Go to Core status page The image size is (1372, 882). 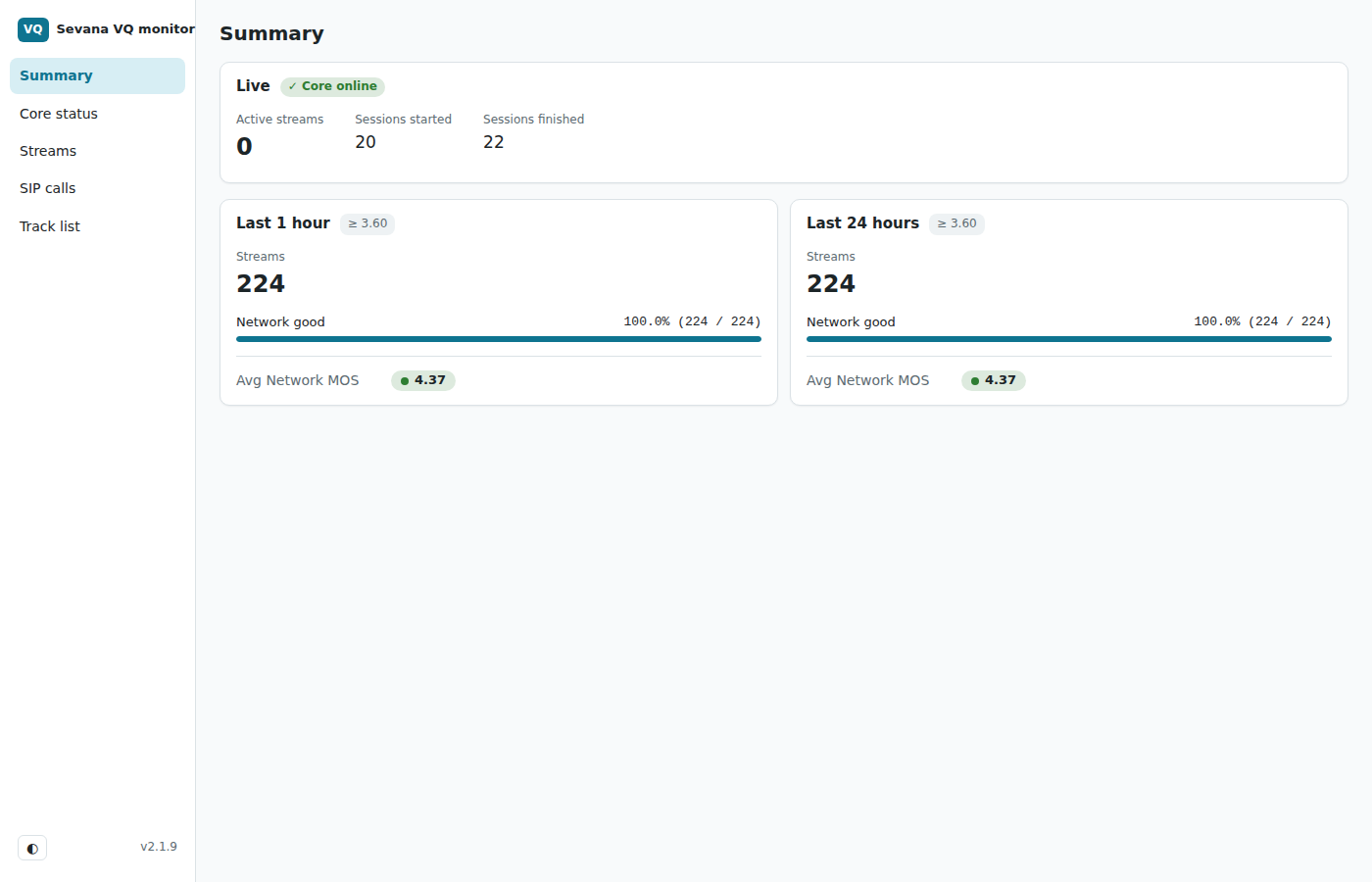[x=97, y=114]
